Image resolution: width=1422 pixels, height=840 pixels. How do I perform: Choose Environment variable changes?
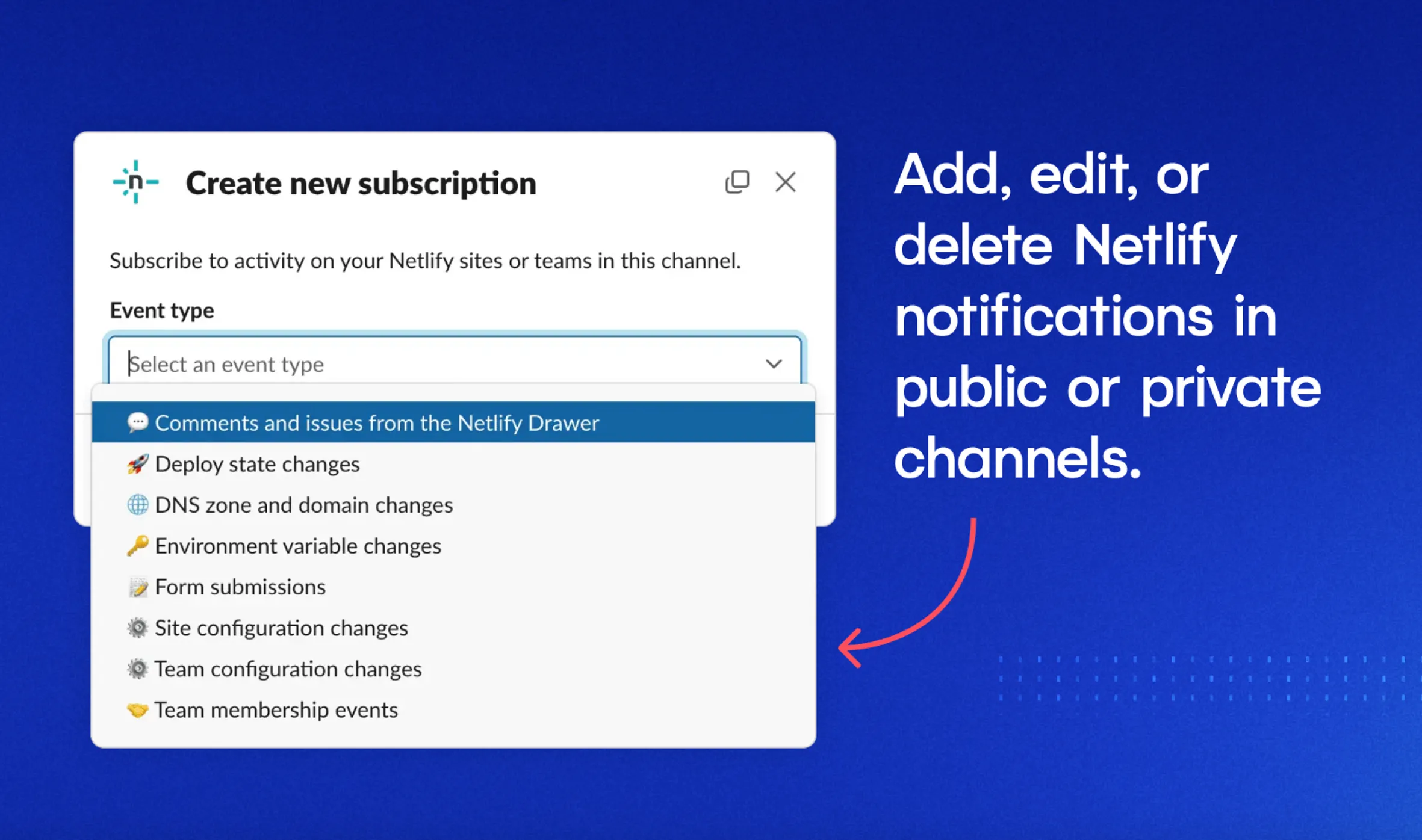click(x=297, y=546)
